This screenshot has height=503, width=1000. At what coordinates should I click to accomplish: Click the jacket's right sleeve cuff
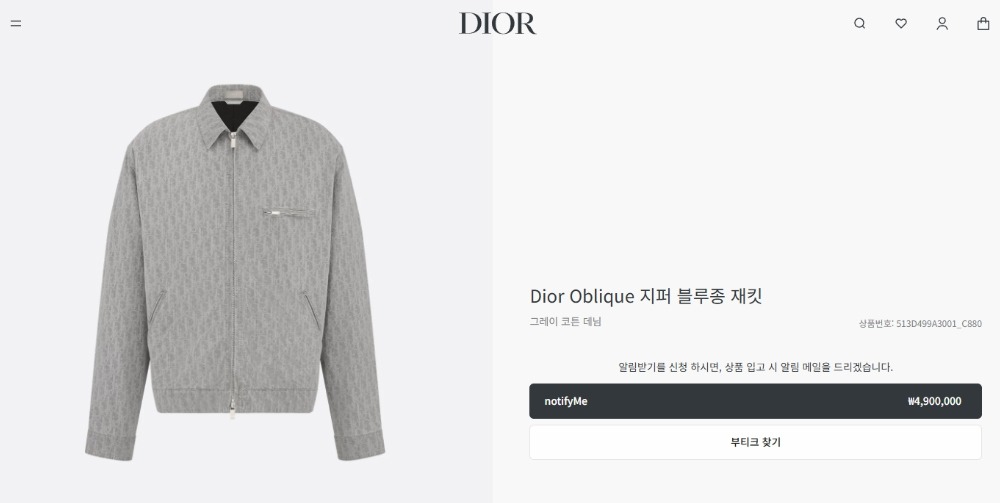pyautogui.click(x=360, y=446)
